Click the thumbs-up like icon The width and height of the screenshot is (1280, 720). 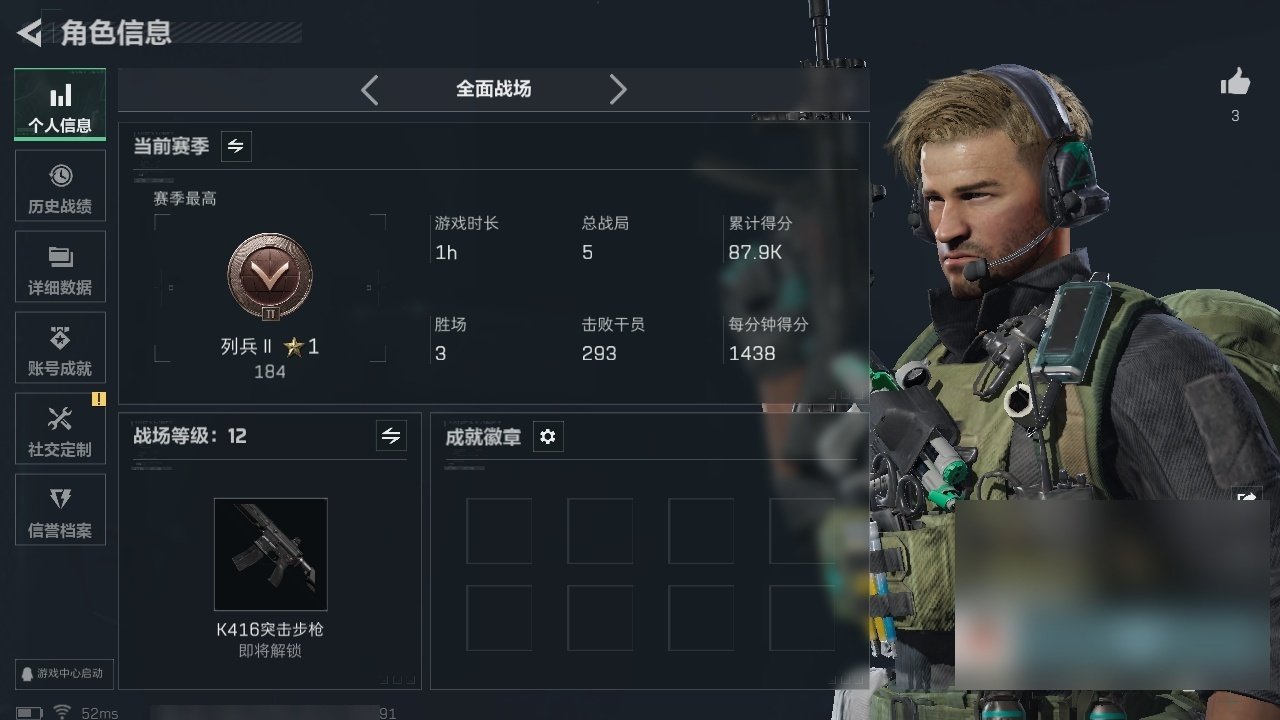1235,83
